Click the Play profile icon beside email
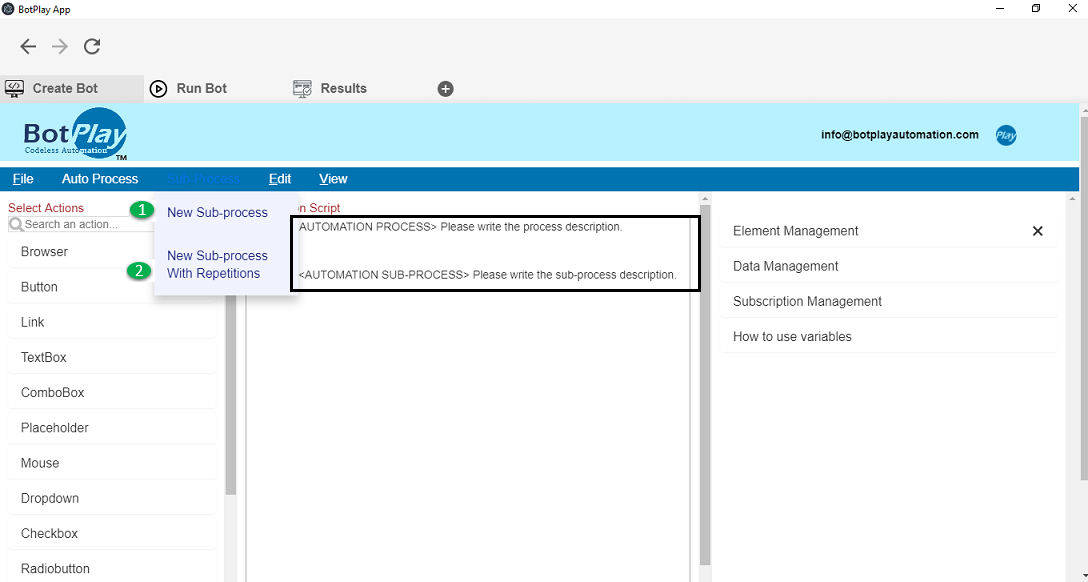Viewport: 1088px width, 582px height. [1006, 135]
